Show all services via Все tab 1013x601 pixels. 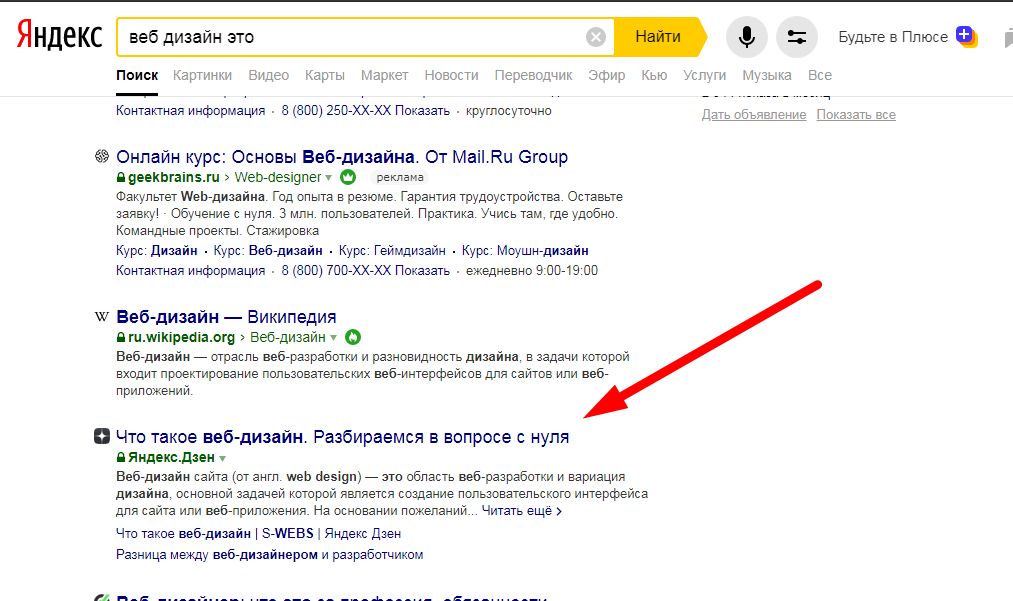(820, 75)
